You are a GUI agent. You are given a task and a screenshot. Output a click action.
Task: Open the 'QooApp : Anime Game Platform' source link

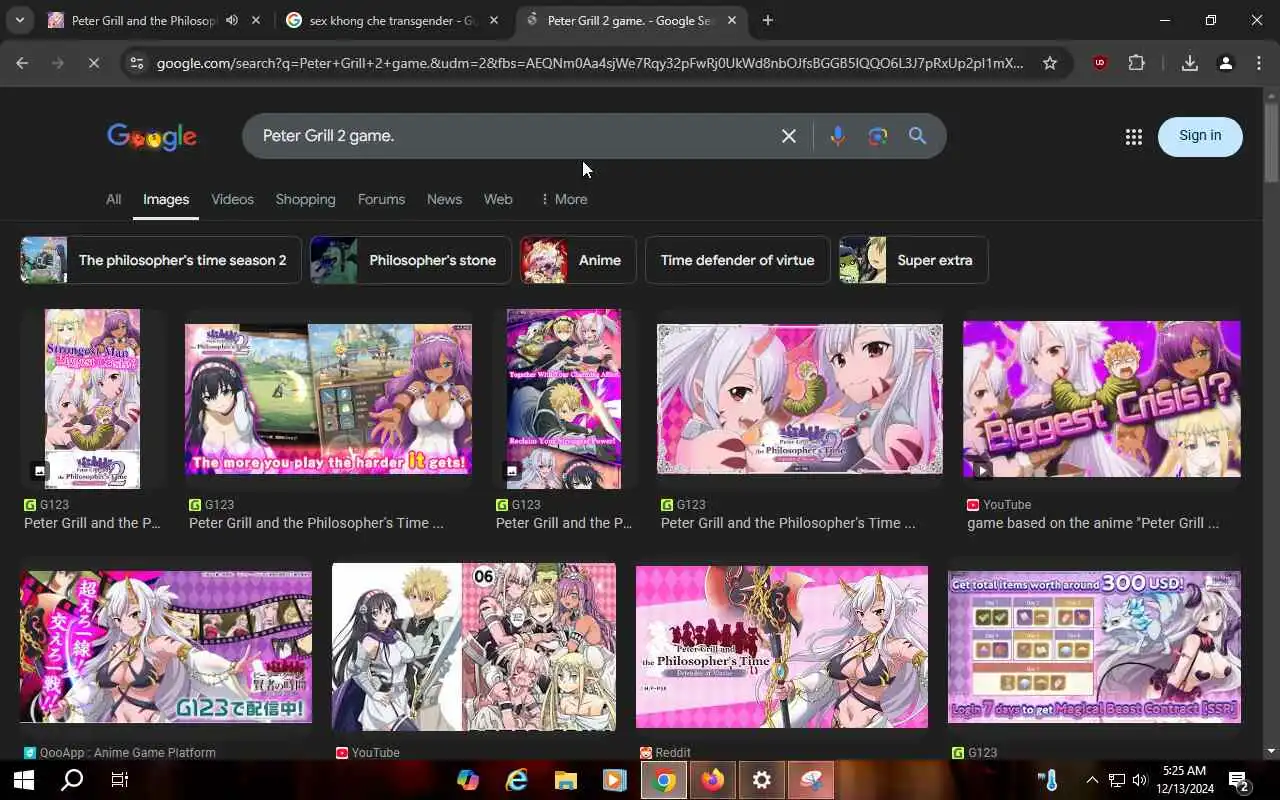pyautogui.click(x=127, y=753)
